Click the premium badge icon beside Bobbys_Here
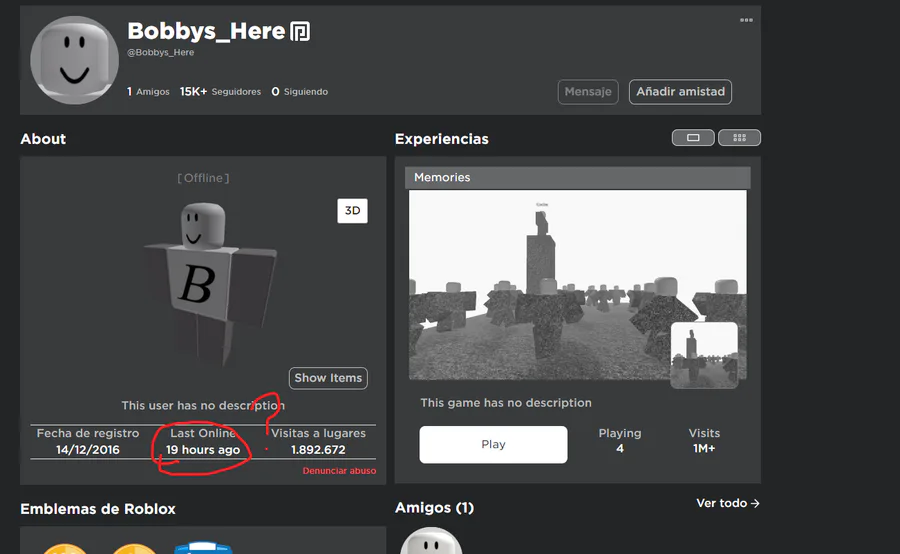 [x=300, y=31]
